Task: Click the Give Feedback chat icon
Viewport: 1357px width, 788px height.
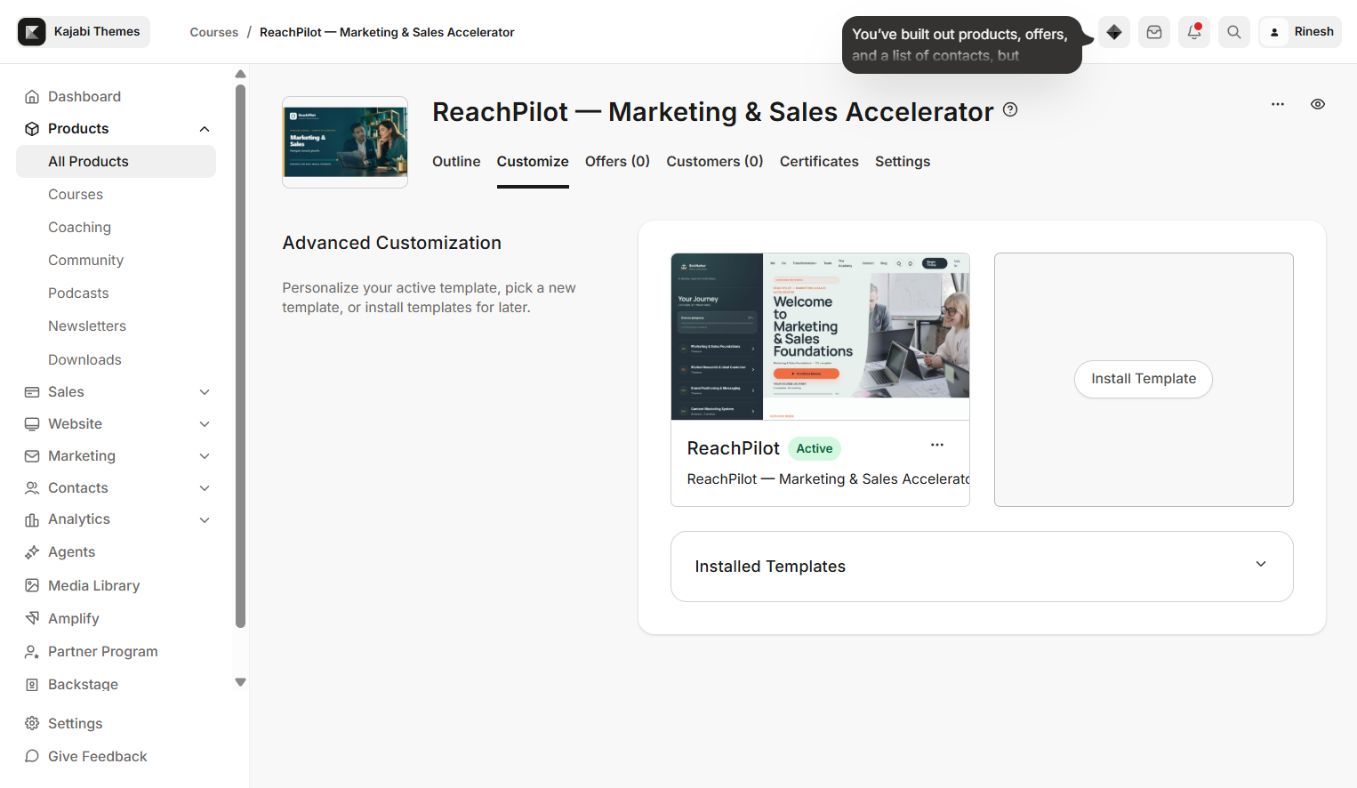Action: [31, 757]
